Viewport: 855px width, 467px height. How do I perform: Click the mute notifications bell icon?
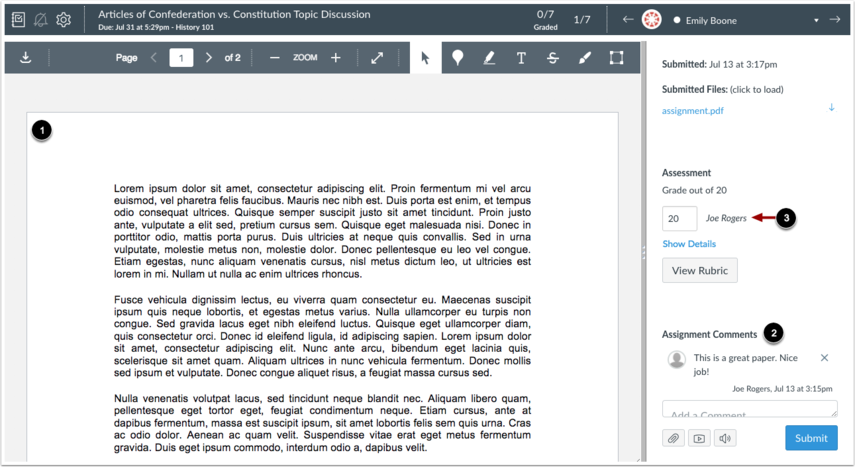tap(40, 20)
